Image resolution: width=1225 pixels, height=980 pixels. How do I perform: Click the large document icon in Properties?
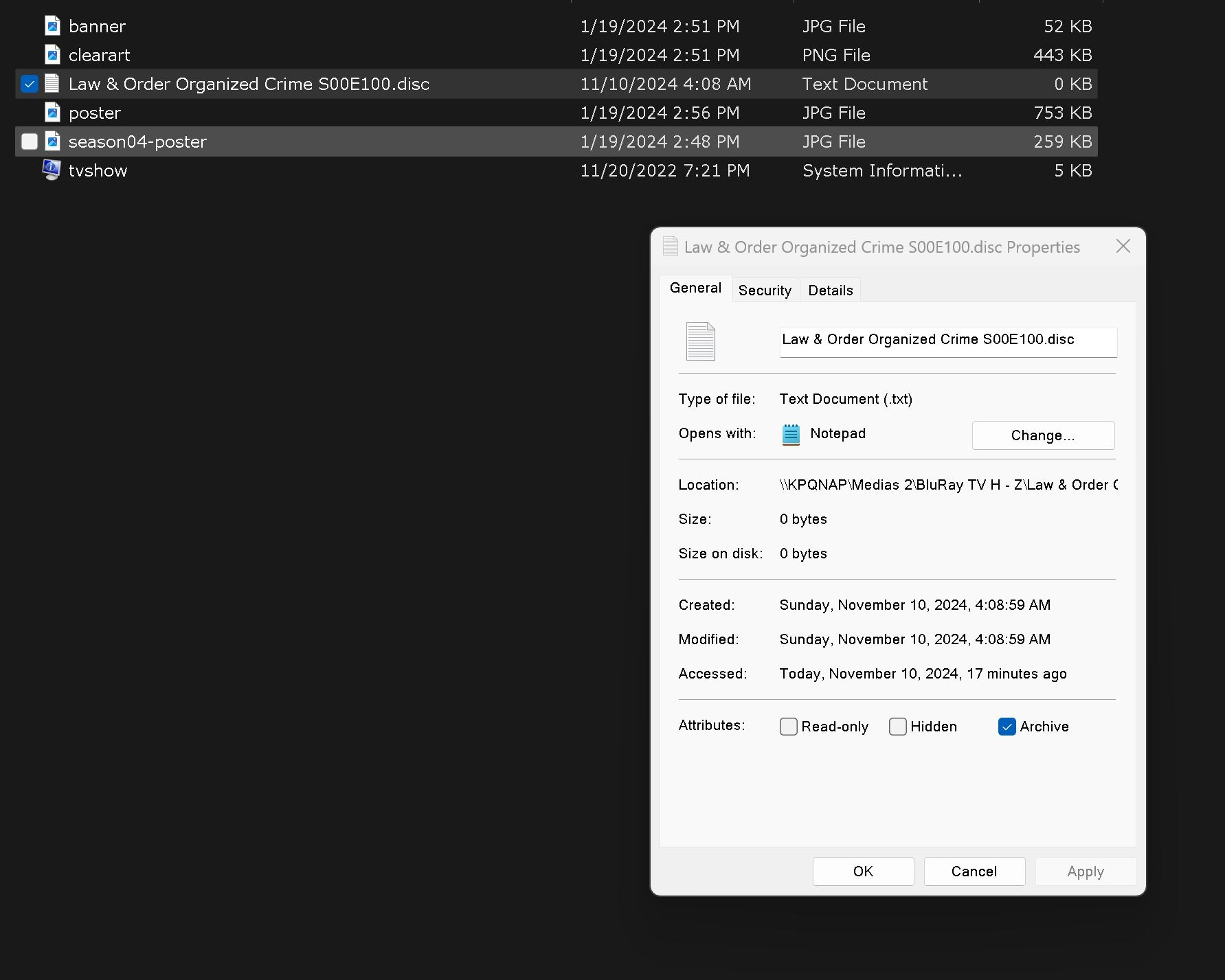pos(700,341)
